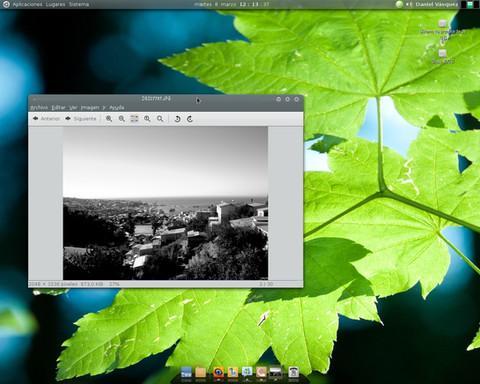Open the Imagen menu
This screenshot has width=480, height=384.
click(x=90, y=107)
